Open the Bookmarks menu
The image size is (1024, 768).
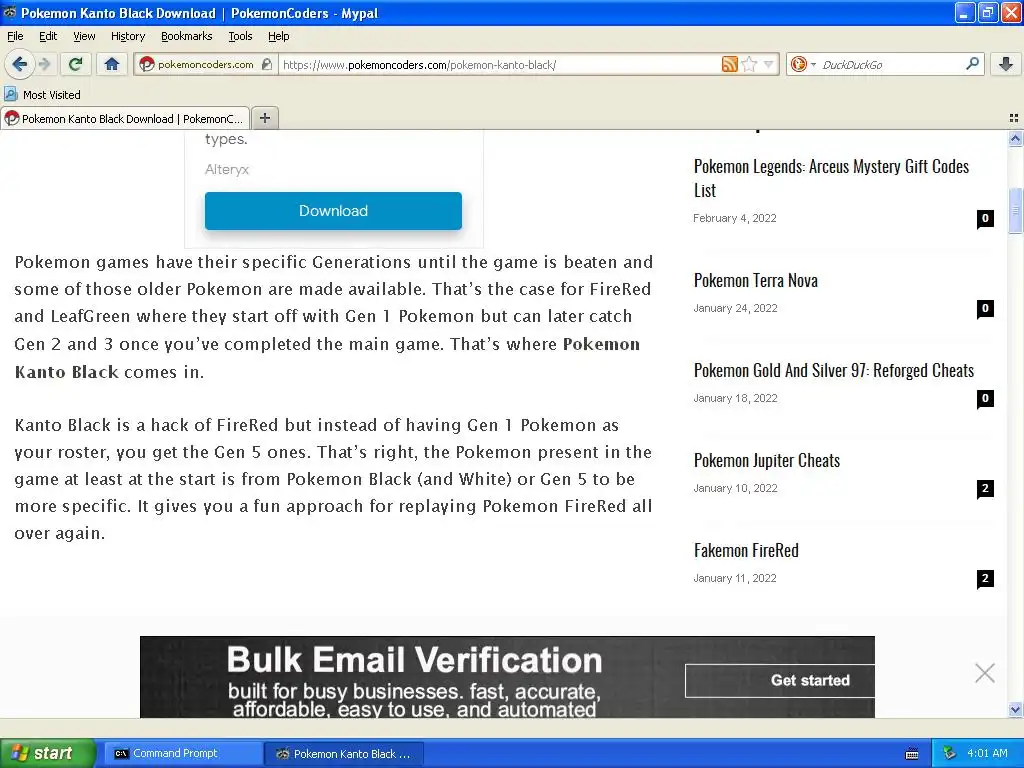[186, 36]
